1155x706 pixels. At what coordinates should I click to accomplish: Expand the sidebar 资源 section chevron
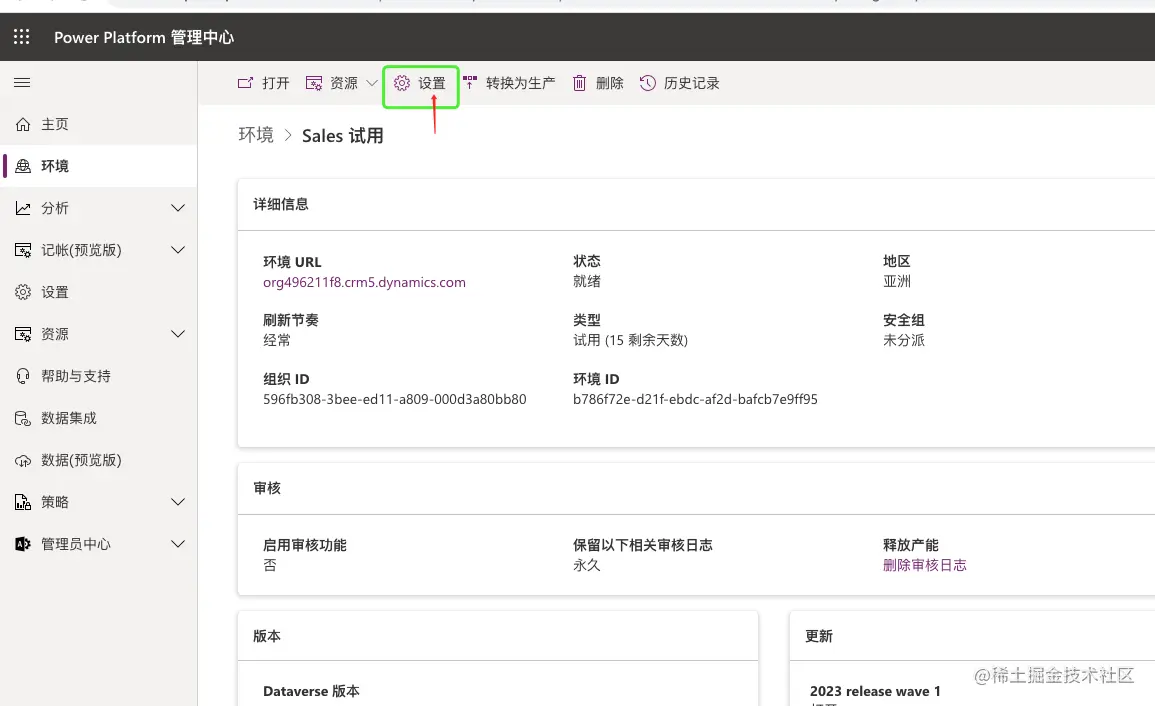(x=178, y=335)
